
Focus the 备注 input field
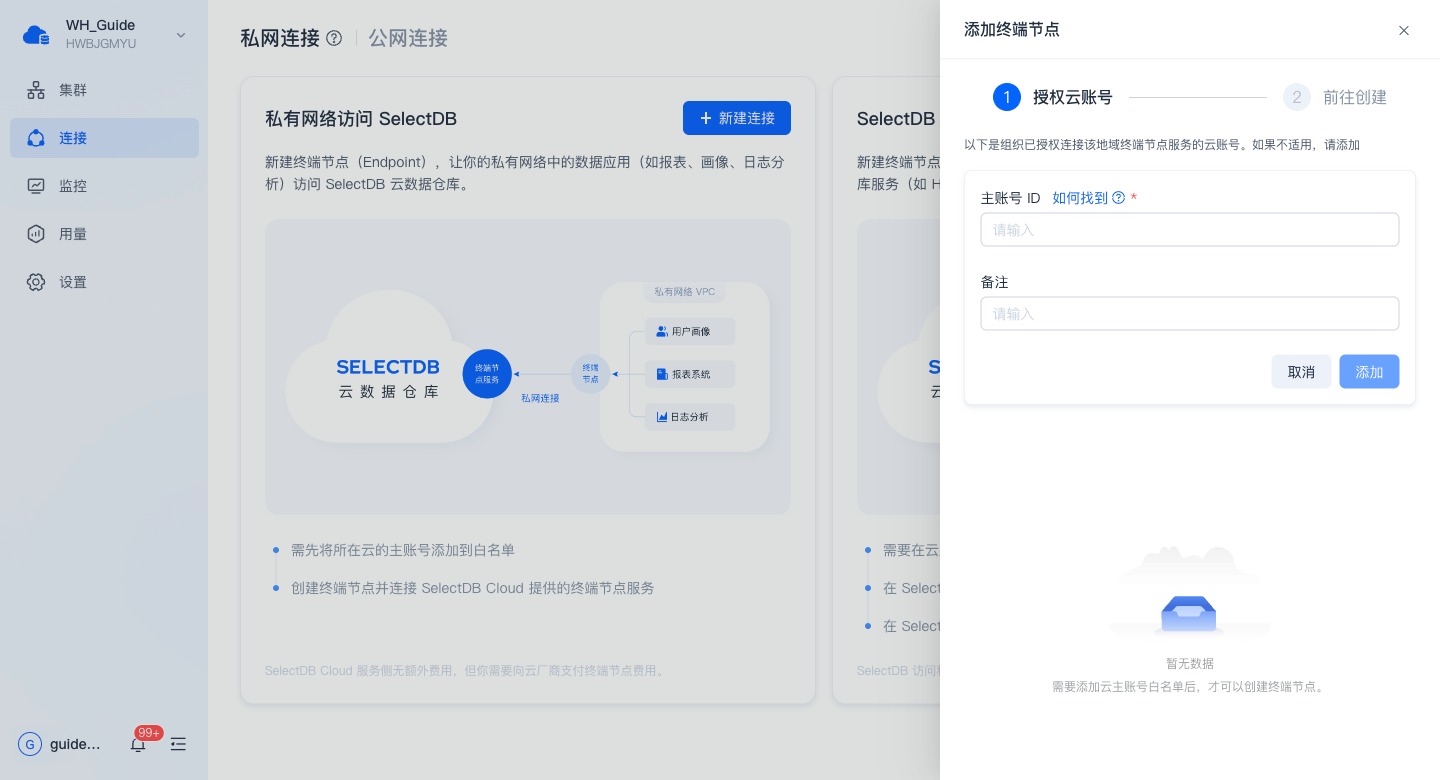point(1190,314)
